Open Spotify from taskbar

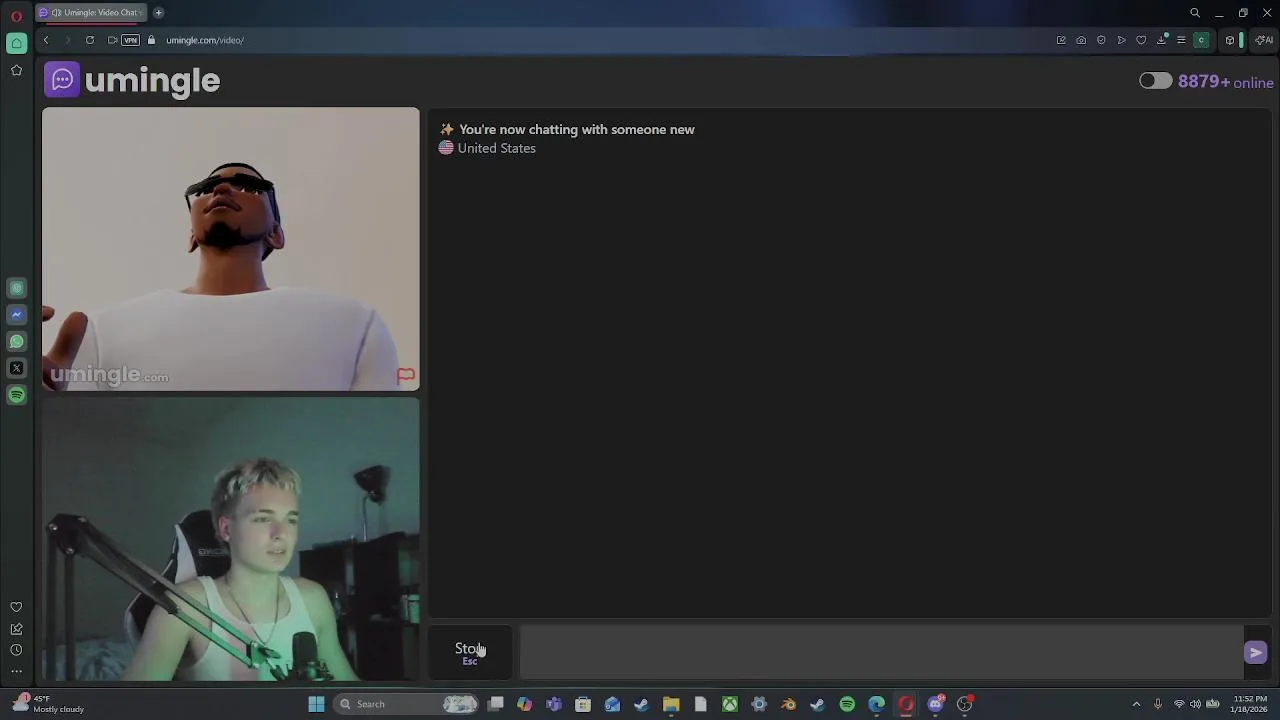pos(847,704)
